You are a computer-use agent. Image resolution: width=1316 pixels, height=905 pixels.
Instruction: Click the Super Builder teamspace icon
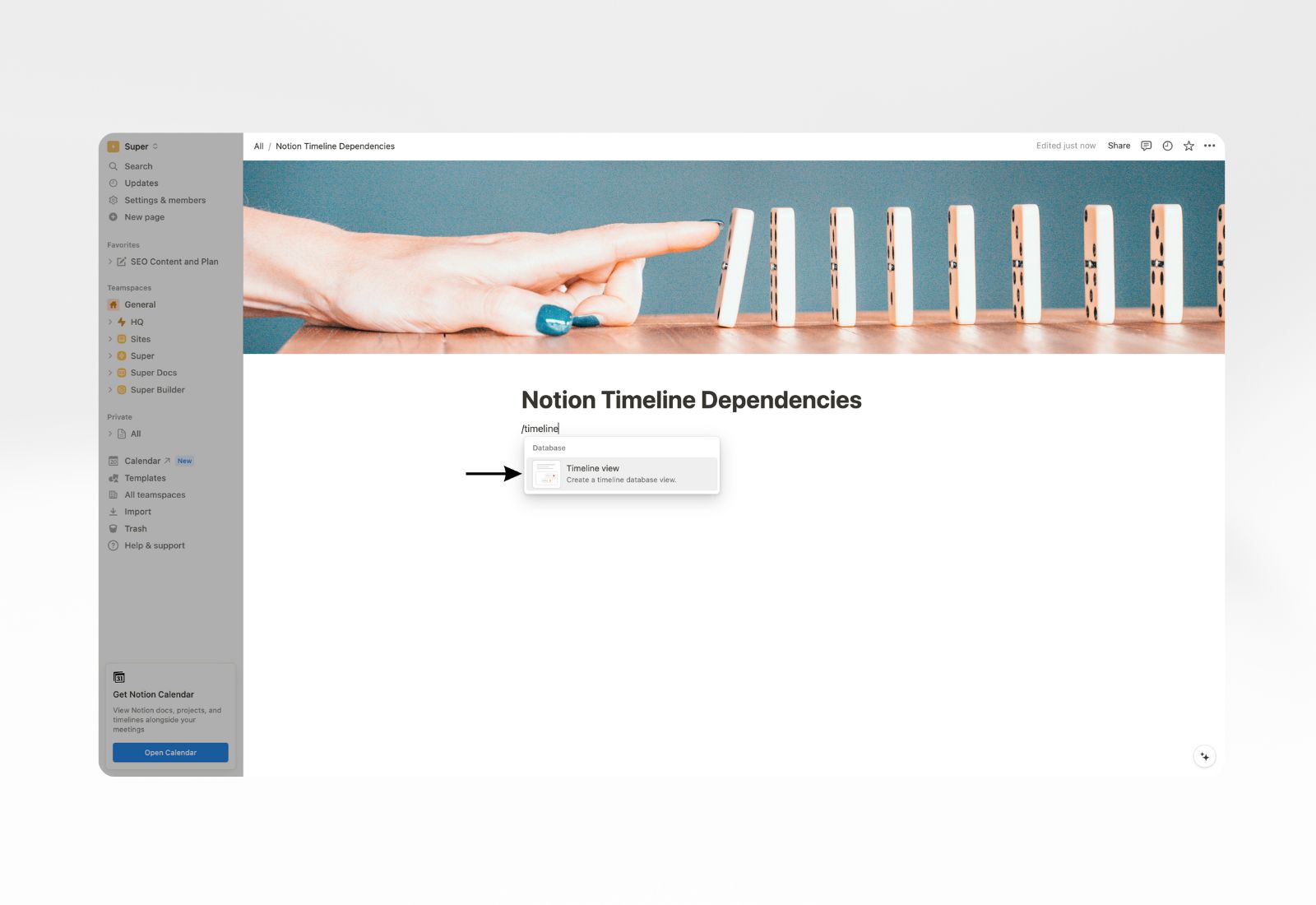(122, 390)
